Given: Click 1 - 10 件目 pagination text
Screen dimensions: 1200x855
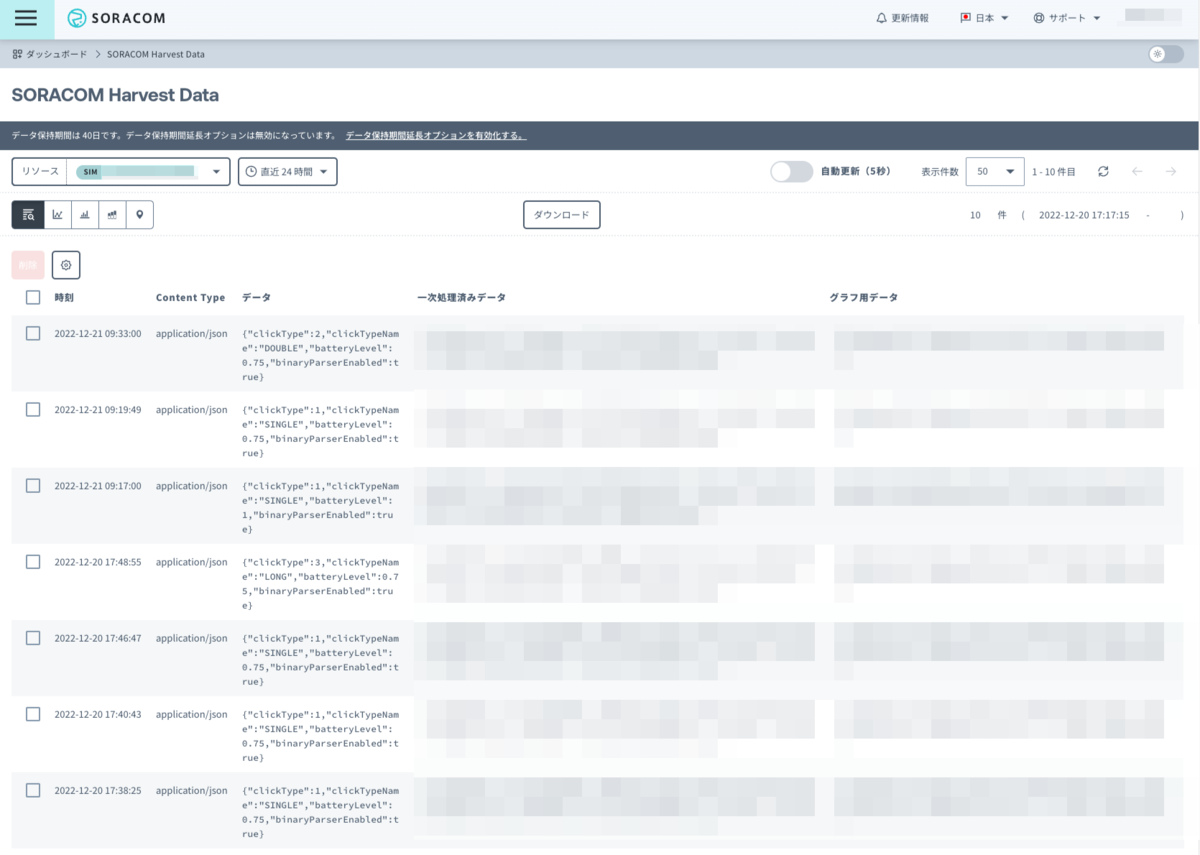Looking at the screenshot, I should (x=1054, y=172).
